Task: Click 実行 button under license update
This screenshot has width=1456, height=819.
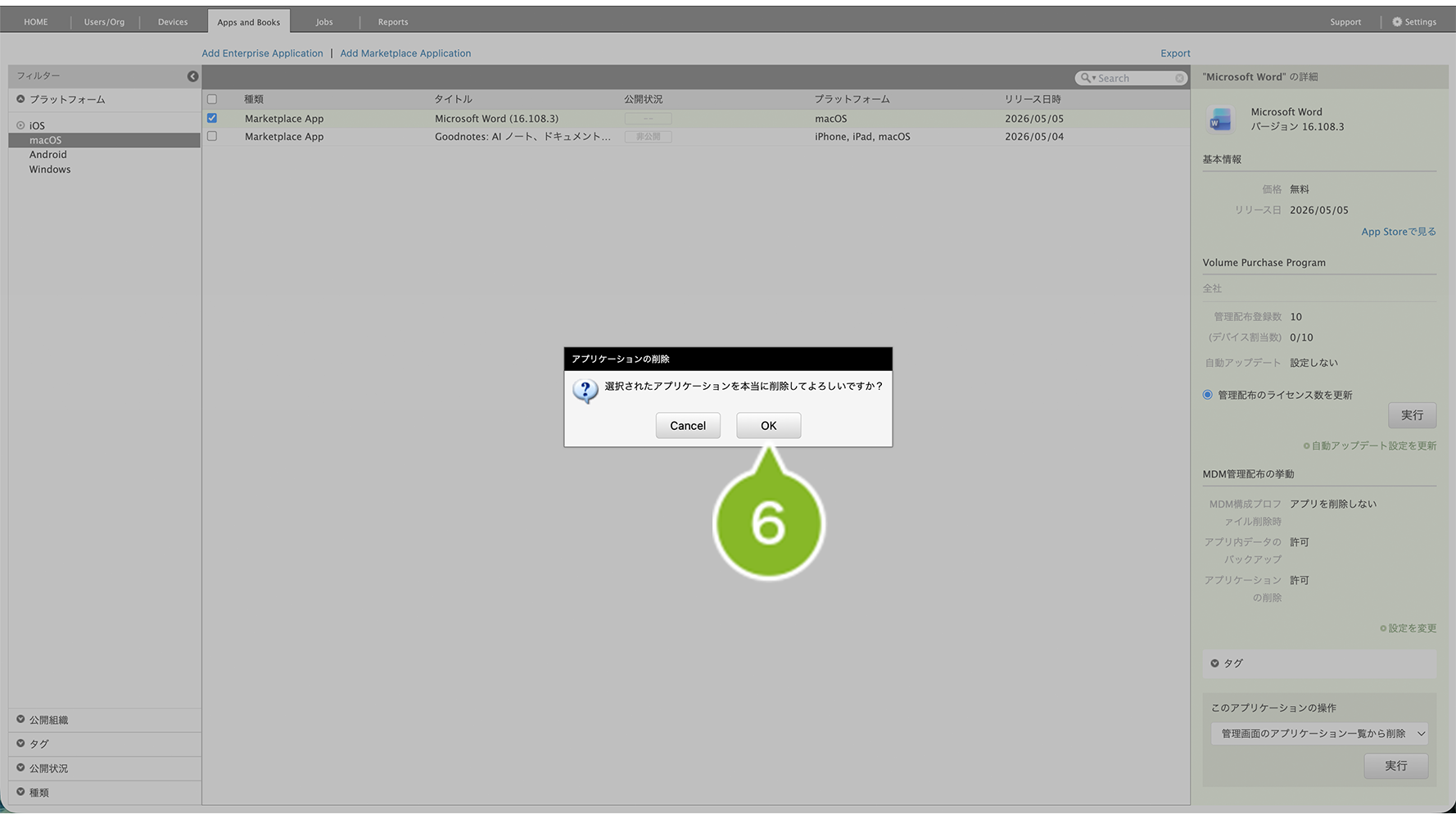Action: 1412,415
